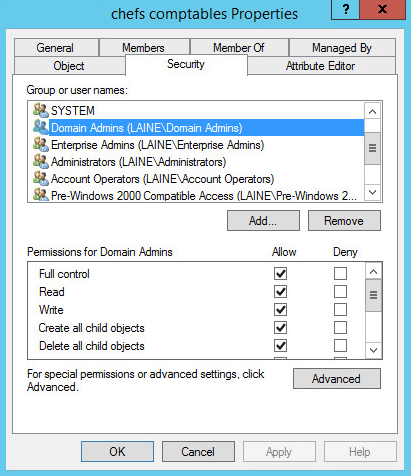Open the Attribute Editor tab
The image size is (411, 476).
pos(321,66)
